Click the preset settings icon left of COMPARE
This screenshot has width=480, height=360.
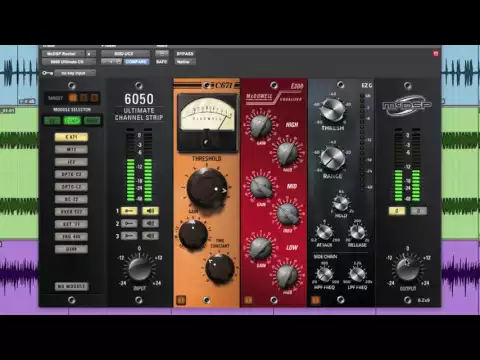click(118, 62)
